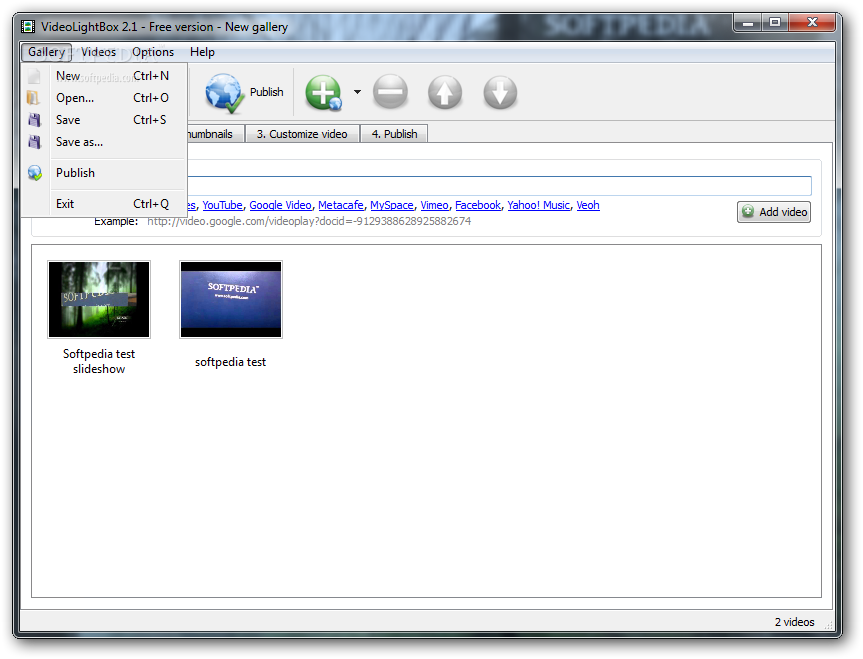Close the VideoLightBox window
Screen dimensions: 863x659
click(812, 23)
